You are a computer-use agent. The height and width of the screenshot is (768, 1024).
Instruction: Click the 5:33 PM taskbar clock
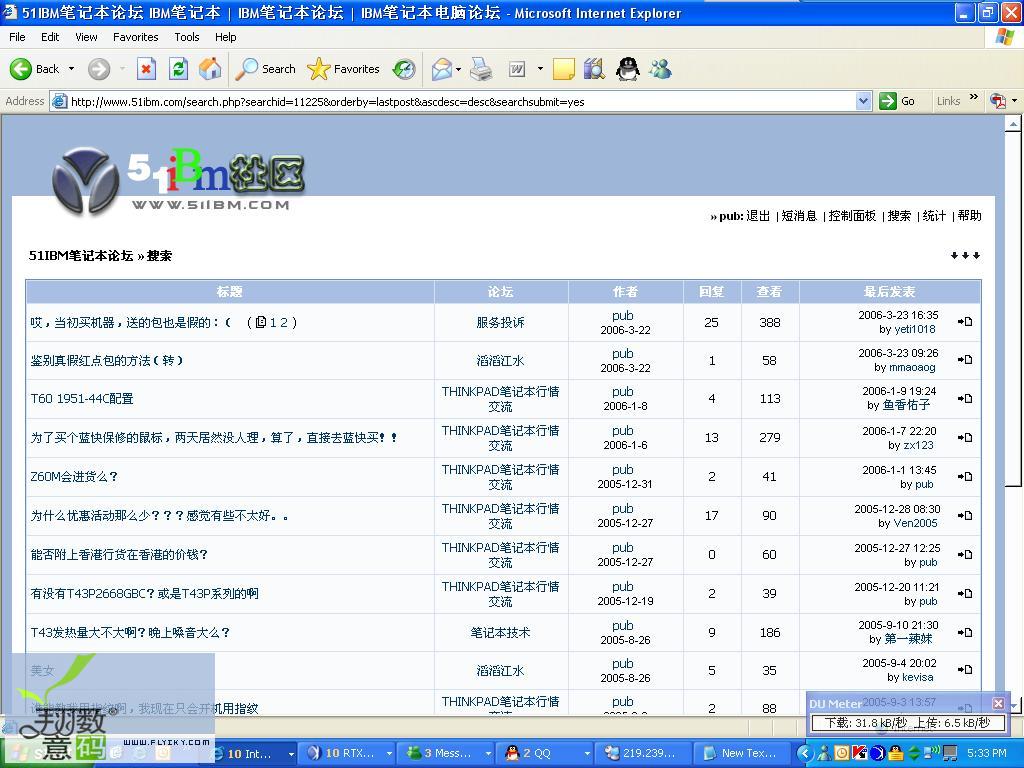pyautogui.click(x=986, y=753)
